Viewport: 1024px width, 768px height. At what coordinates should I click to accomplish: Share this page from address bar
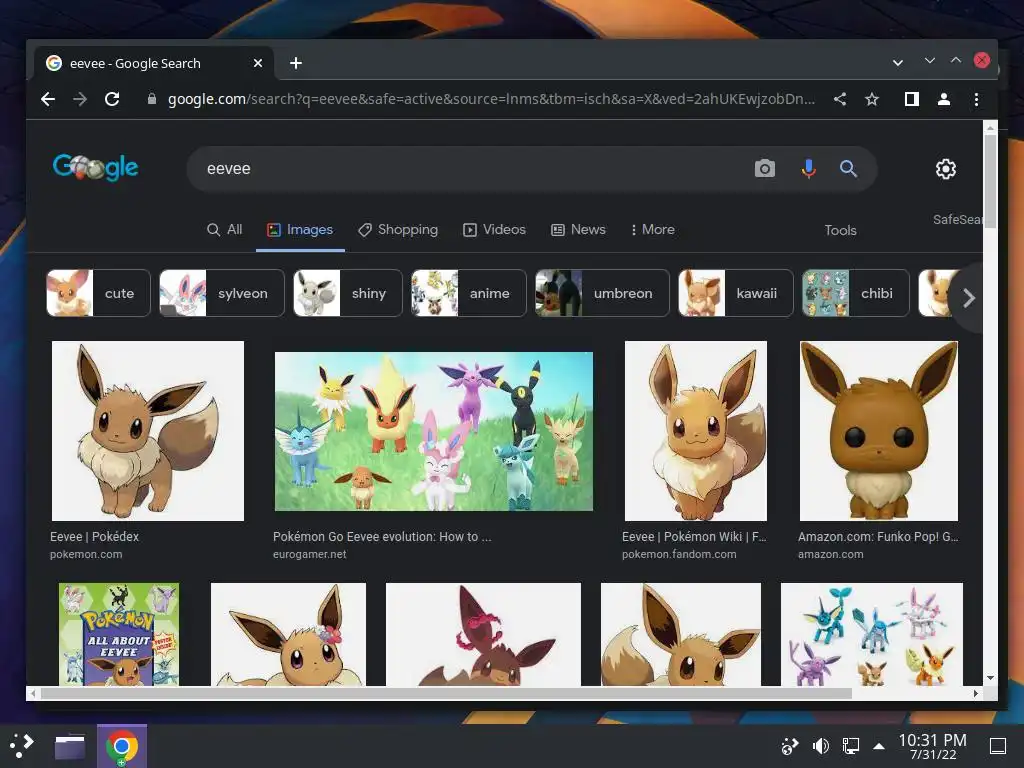(840, 99)
